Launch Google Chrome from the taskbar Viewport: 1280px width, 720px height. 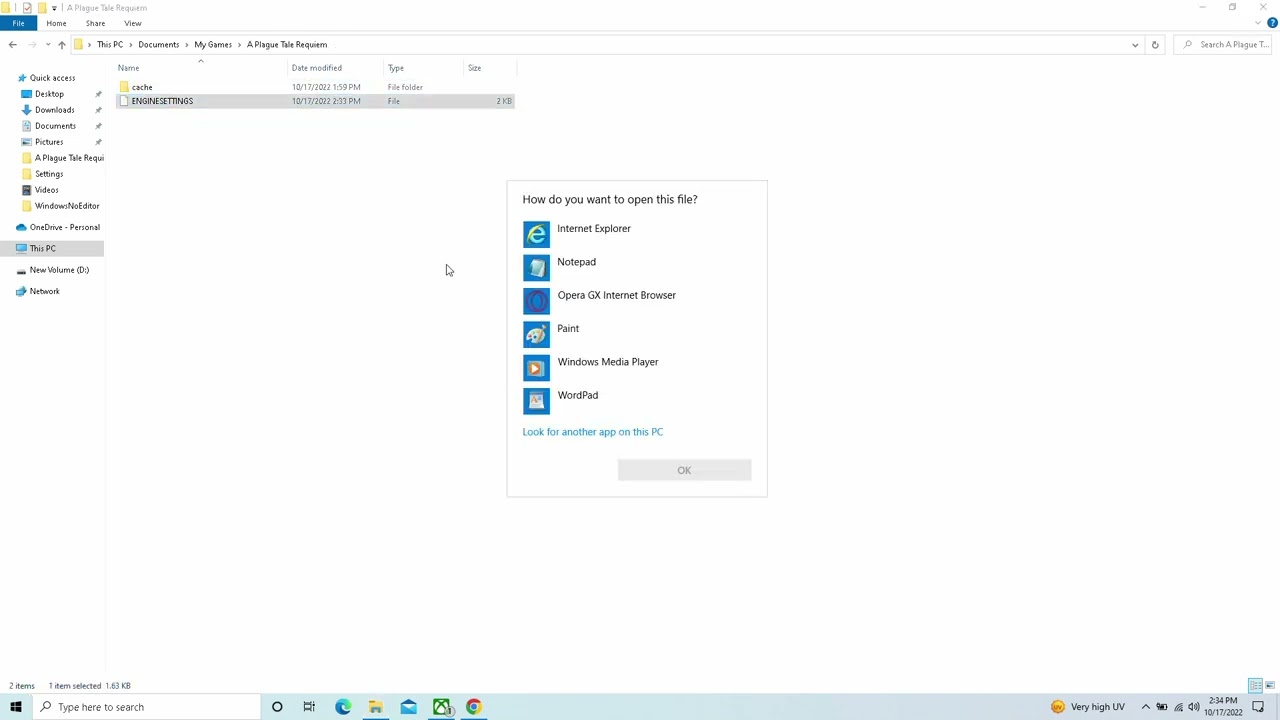pos(474,707)
